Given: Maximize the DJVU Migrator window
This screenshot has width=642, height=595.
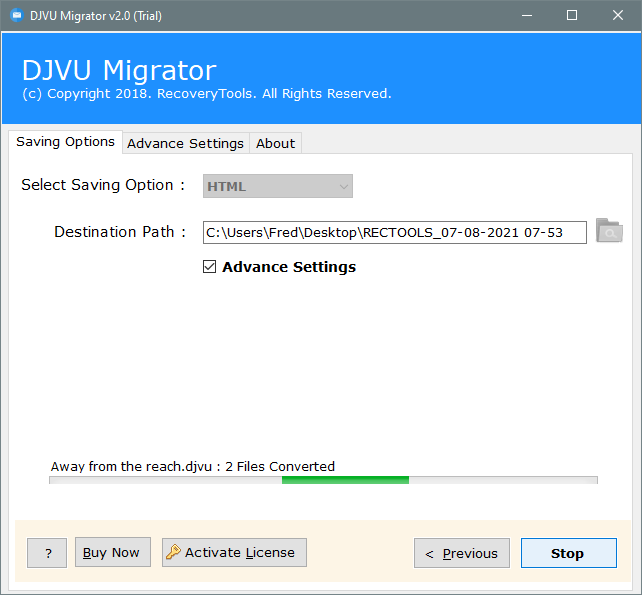Looking at the screenshot, I should 572,16.
